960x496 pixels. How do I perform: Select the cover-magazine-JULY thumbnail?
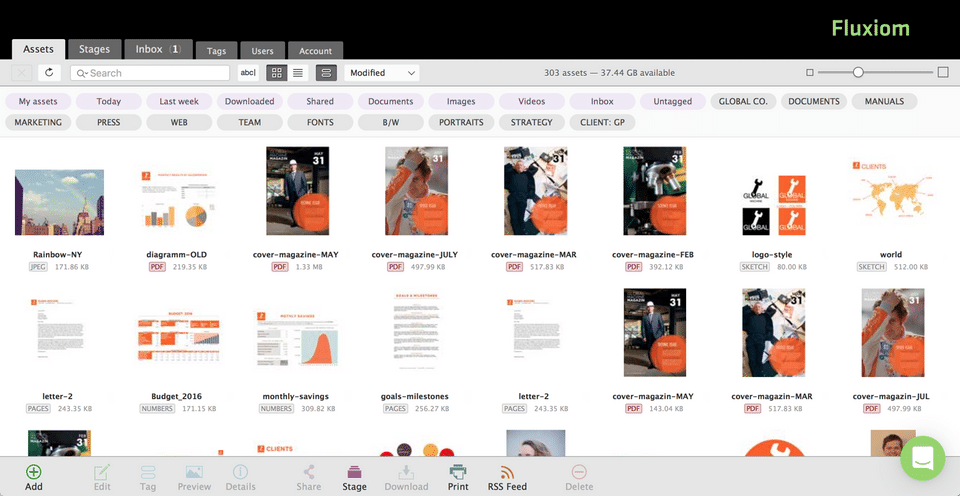416,191
